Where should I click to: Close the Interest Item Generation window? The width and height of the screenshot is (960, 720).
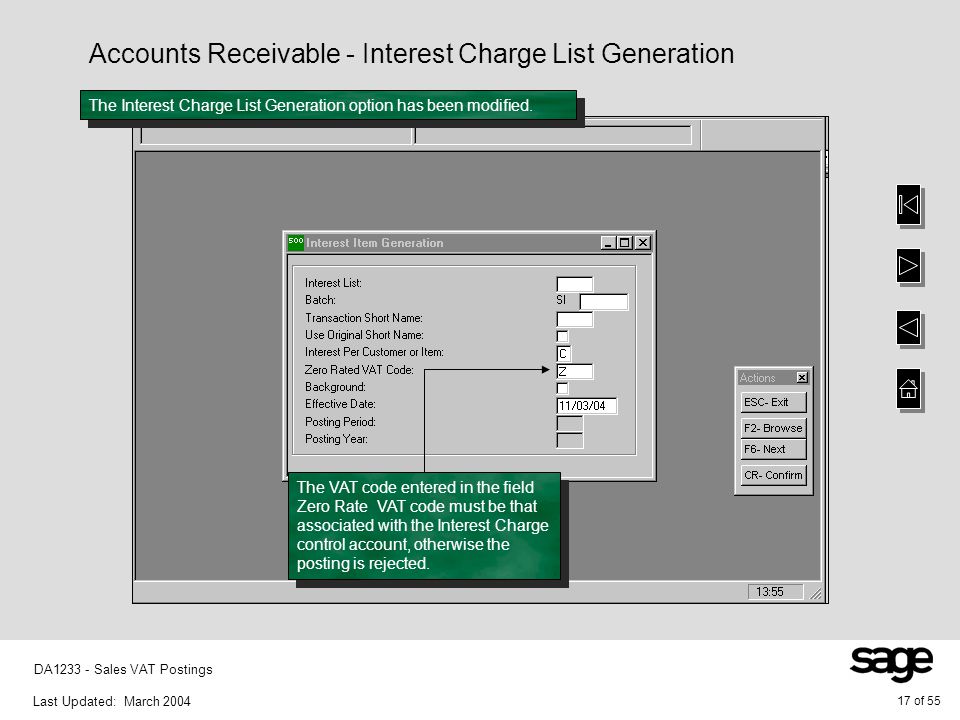click(642, 243)
